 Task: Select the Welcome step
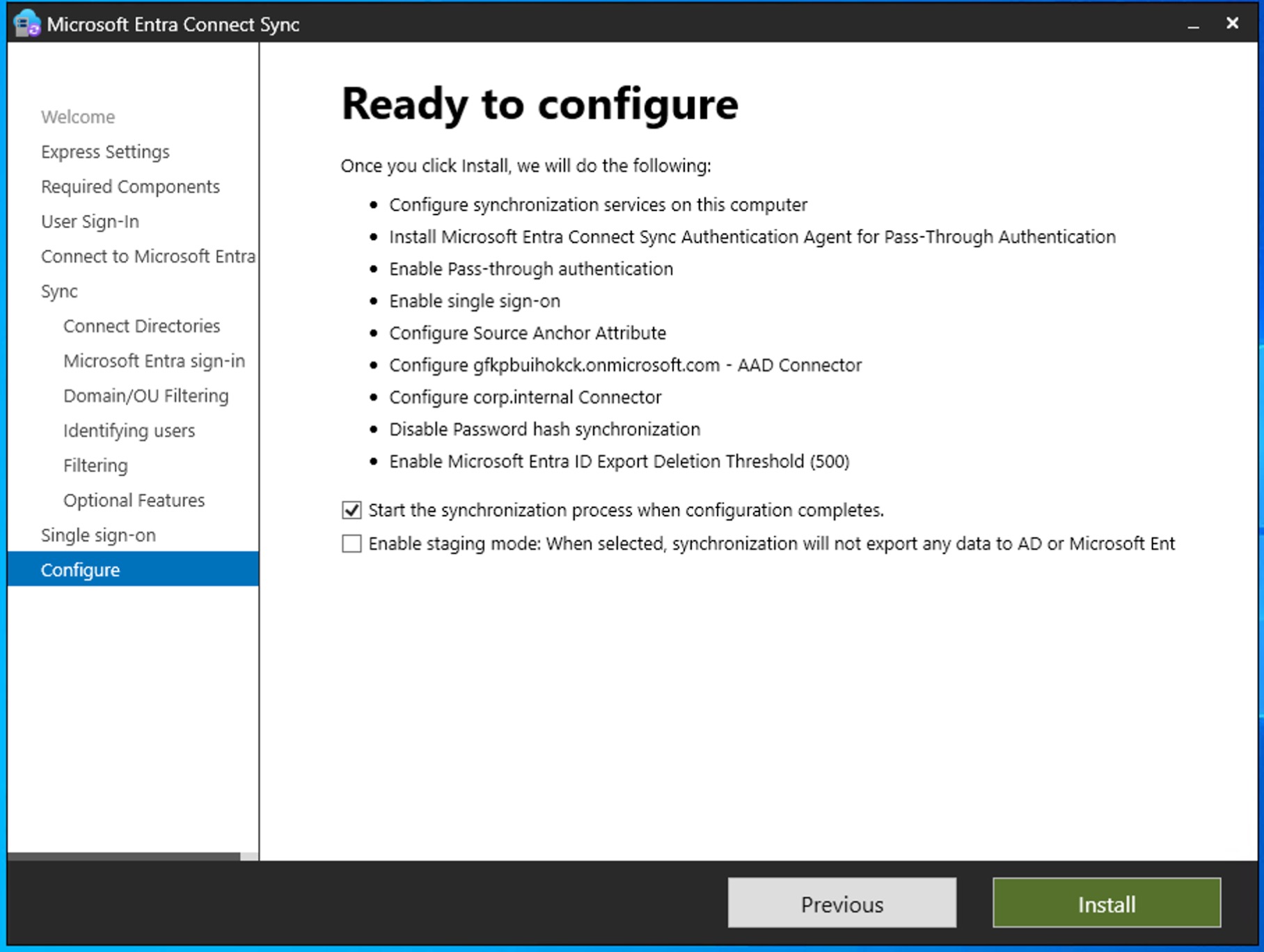click(78, 116)
